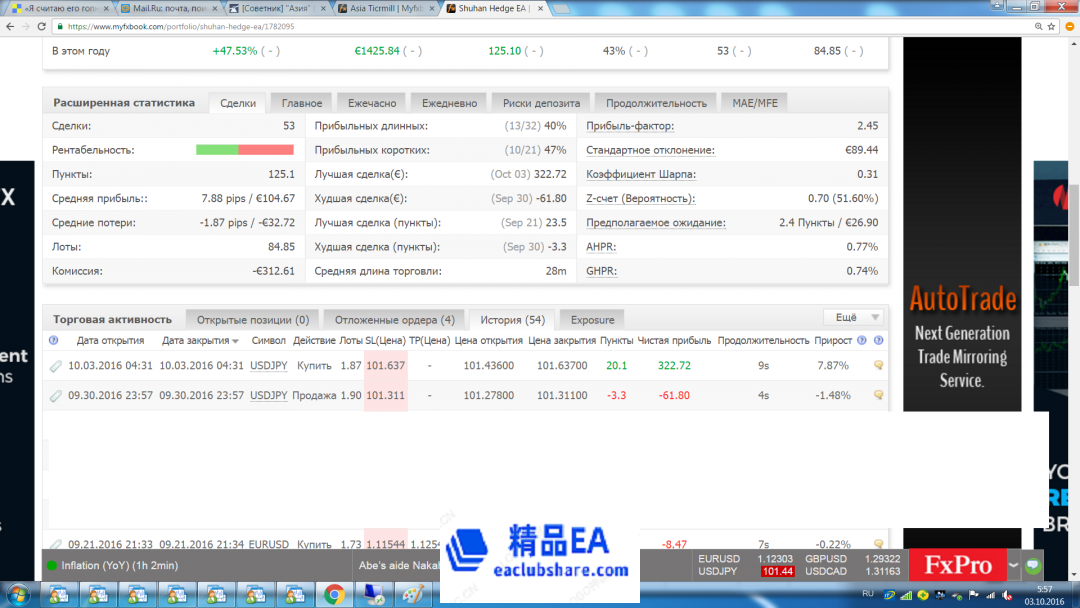The image size is (1080, 608).
Task: Click the Windows Start button
Action: point(18,595)
